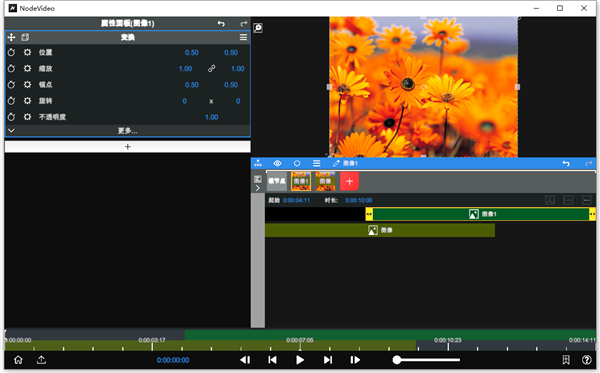The width and height of the screenshot is (600, 373).
Task: Select the 根节点 tab
Action: point(277,181)
